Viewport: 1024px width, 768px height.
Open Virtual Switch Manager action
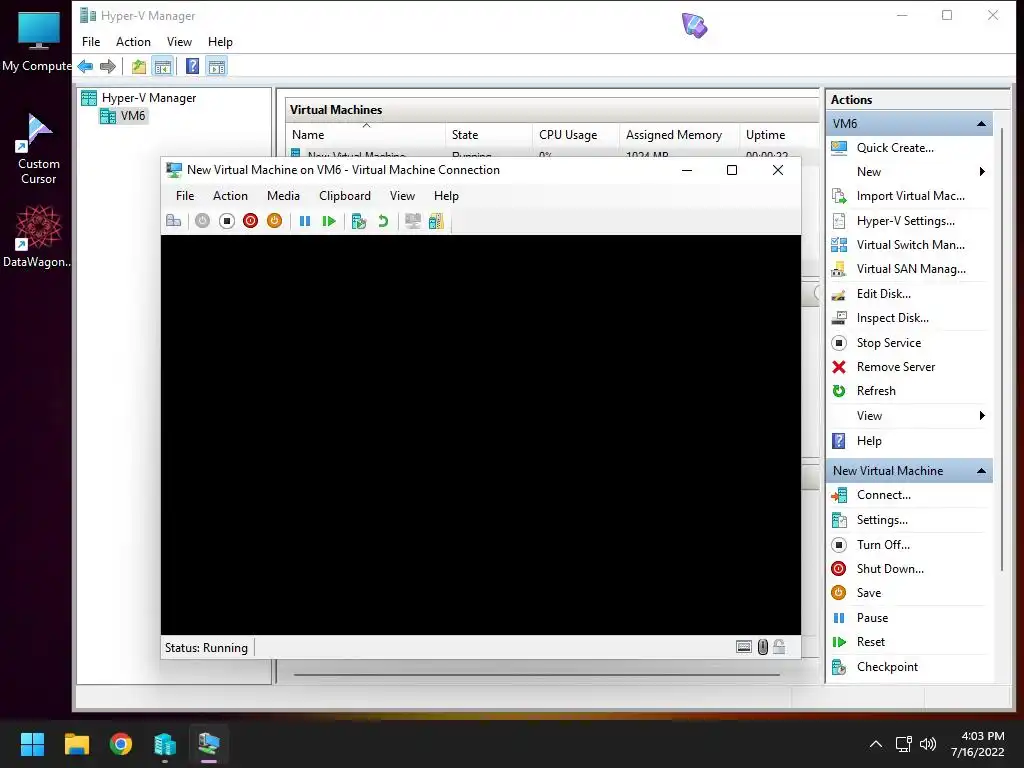[908, 245]
